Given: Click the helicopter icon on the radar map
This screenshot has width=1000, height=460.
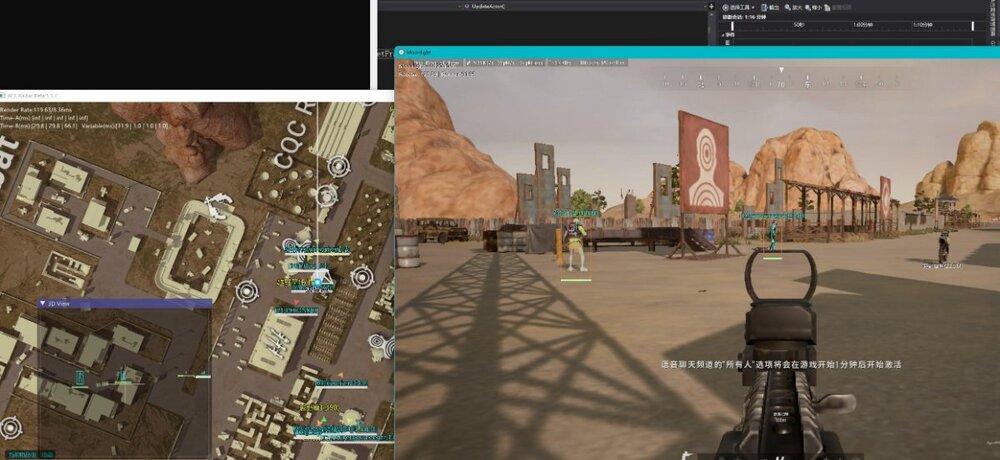Looking at the screenshot, I should coord(217,207).
